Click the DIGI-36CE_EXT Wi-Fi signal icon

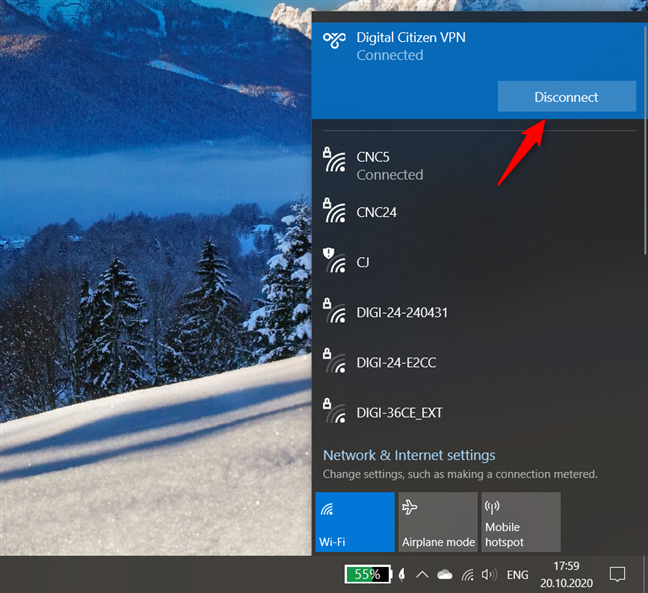334,411
